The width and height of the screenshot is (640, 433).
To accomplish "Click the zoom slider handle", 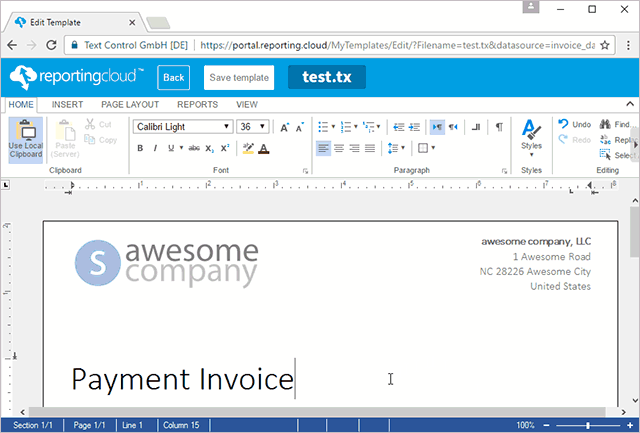I will point(588,425).
